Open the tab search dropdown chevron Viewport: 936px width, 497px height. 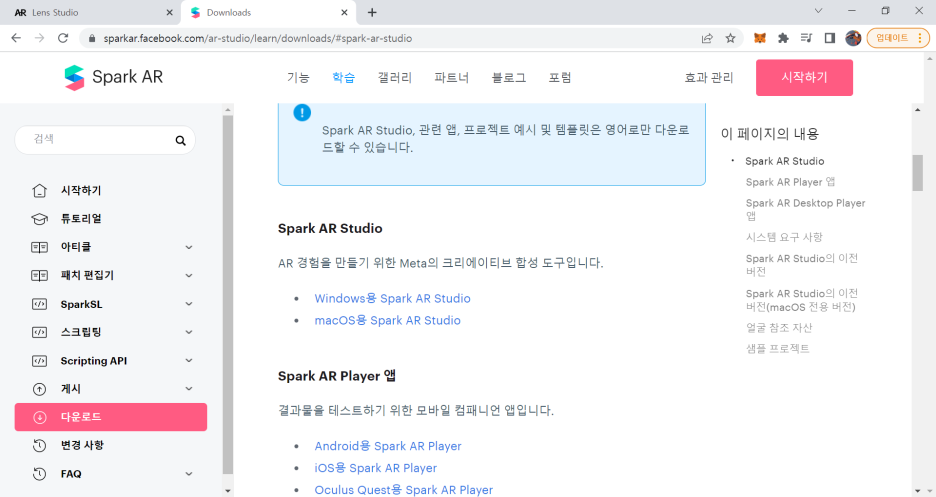[x=818, y=11]
